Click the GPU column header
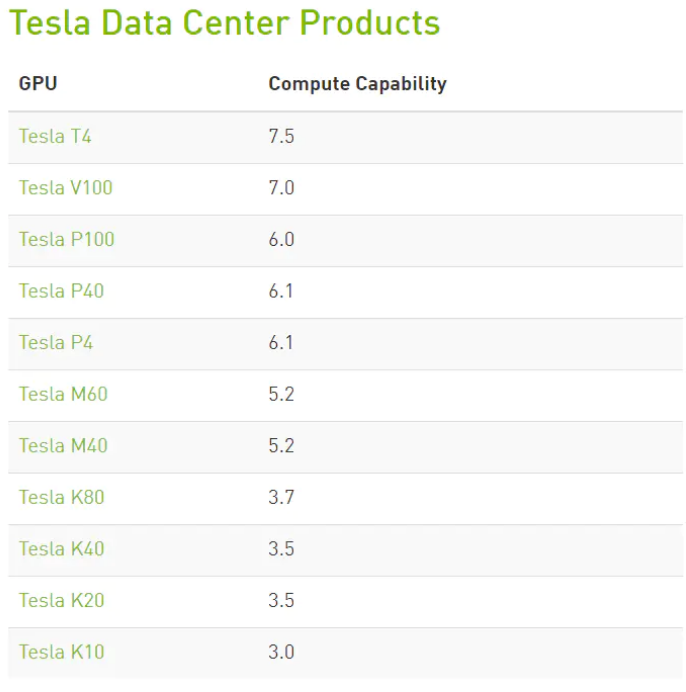This screenshot has height=692, width=686. [38, 83]
